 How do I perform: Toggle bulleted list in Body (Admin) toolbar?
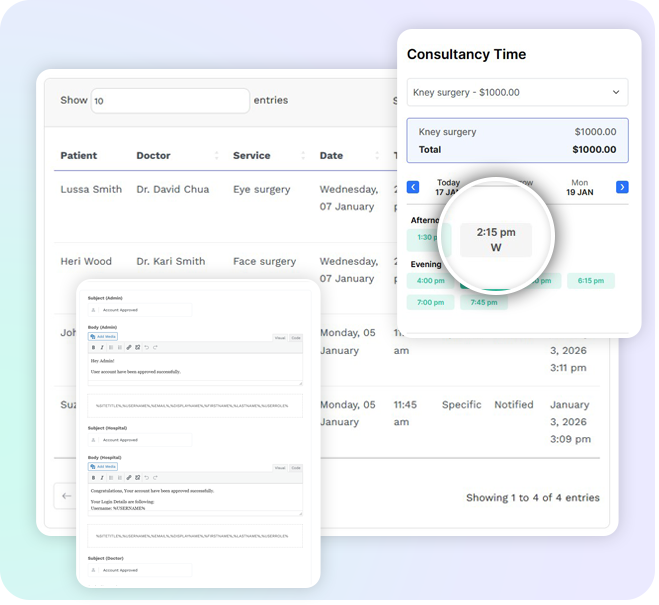111,347
